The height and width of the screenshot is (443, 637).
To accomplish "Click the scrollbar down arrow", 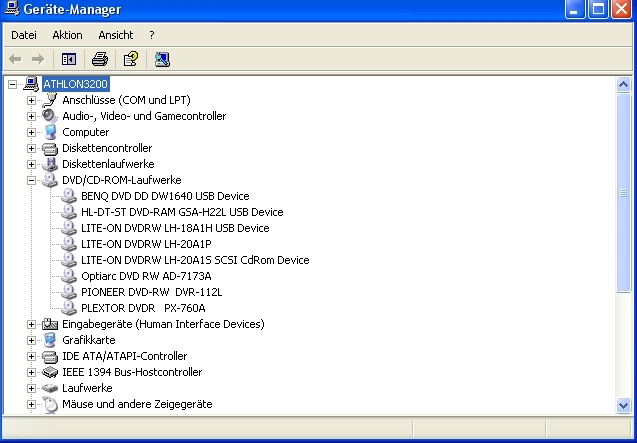I will [x=624, y=405].
